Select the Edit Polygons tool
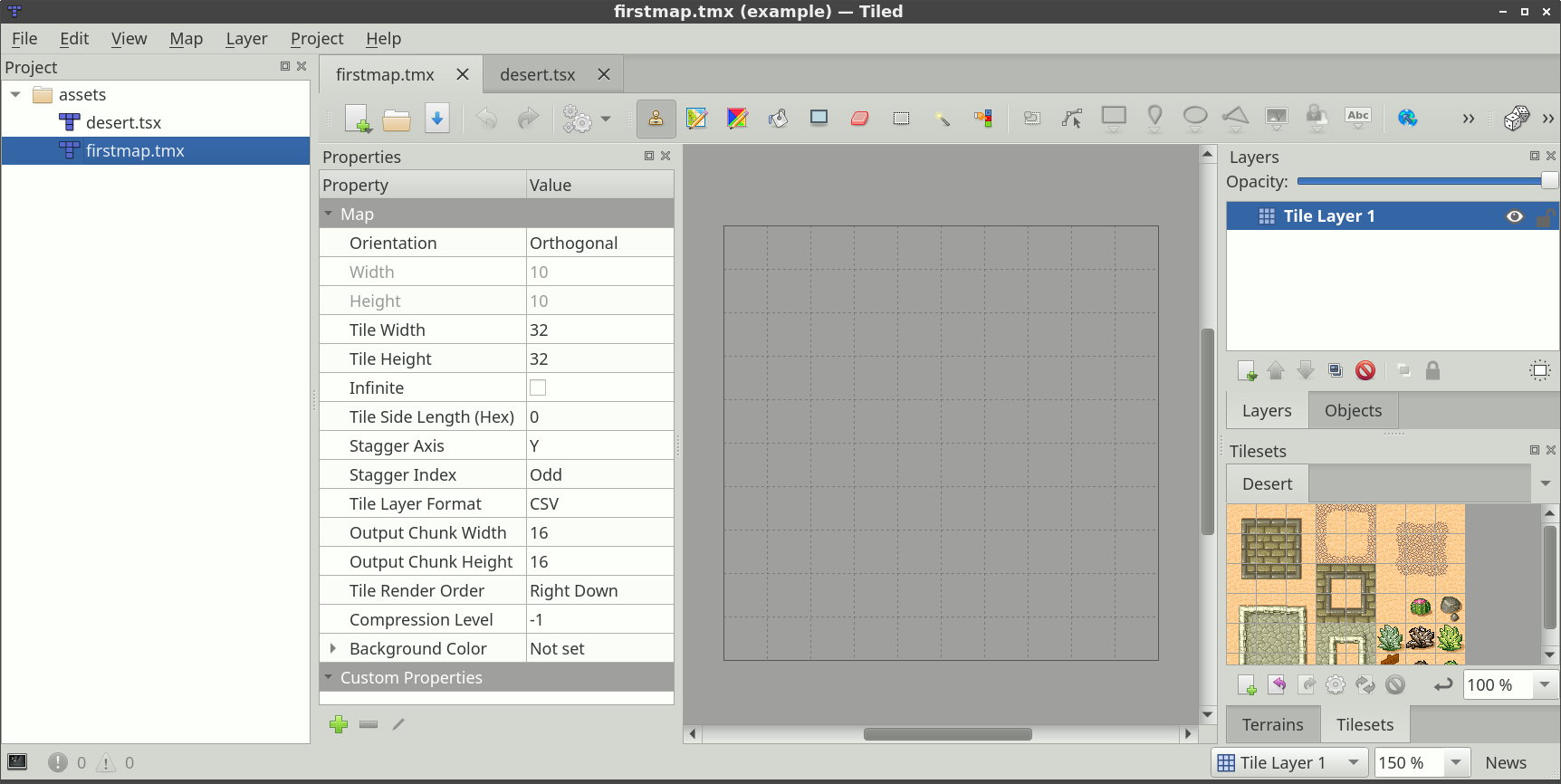 click(x=1073, y=119)
